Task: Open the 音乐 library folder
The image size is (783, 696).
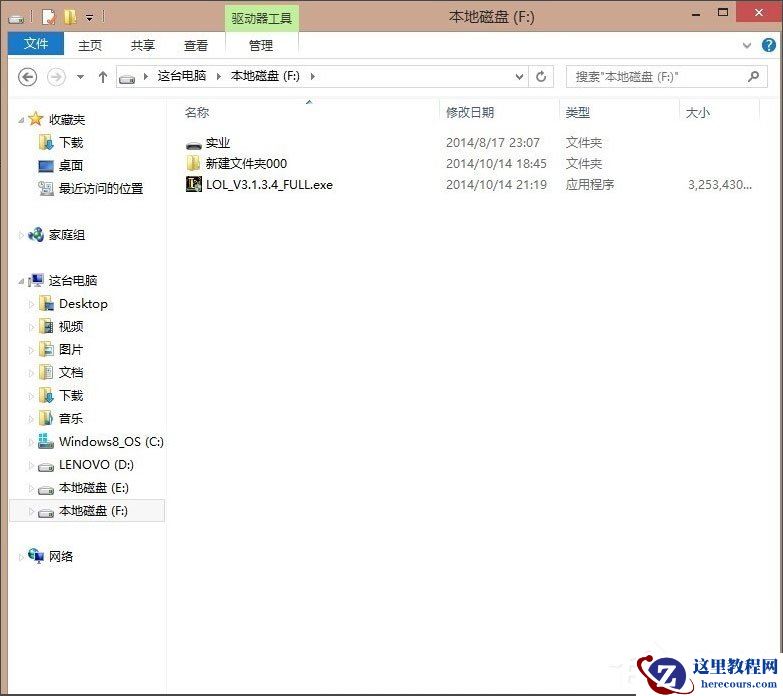Action: pos(71,418)
